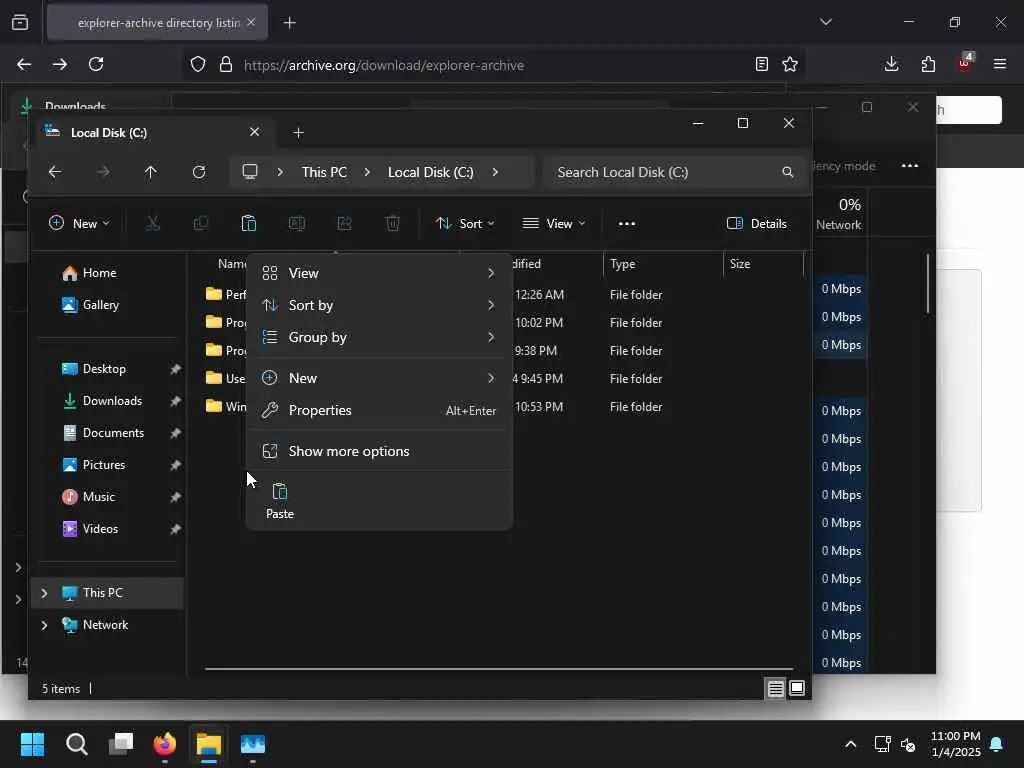The width and height of the screenshot is (1024, 768).
Task: Show hidden system tray icons
Action: pyautogui.click(x=850, y=744)
